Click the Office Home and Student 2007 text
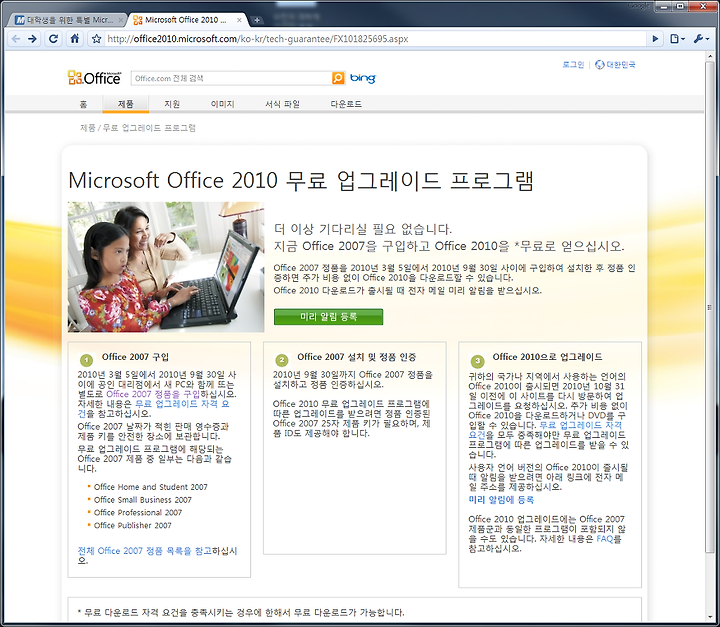 [151, 487]
